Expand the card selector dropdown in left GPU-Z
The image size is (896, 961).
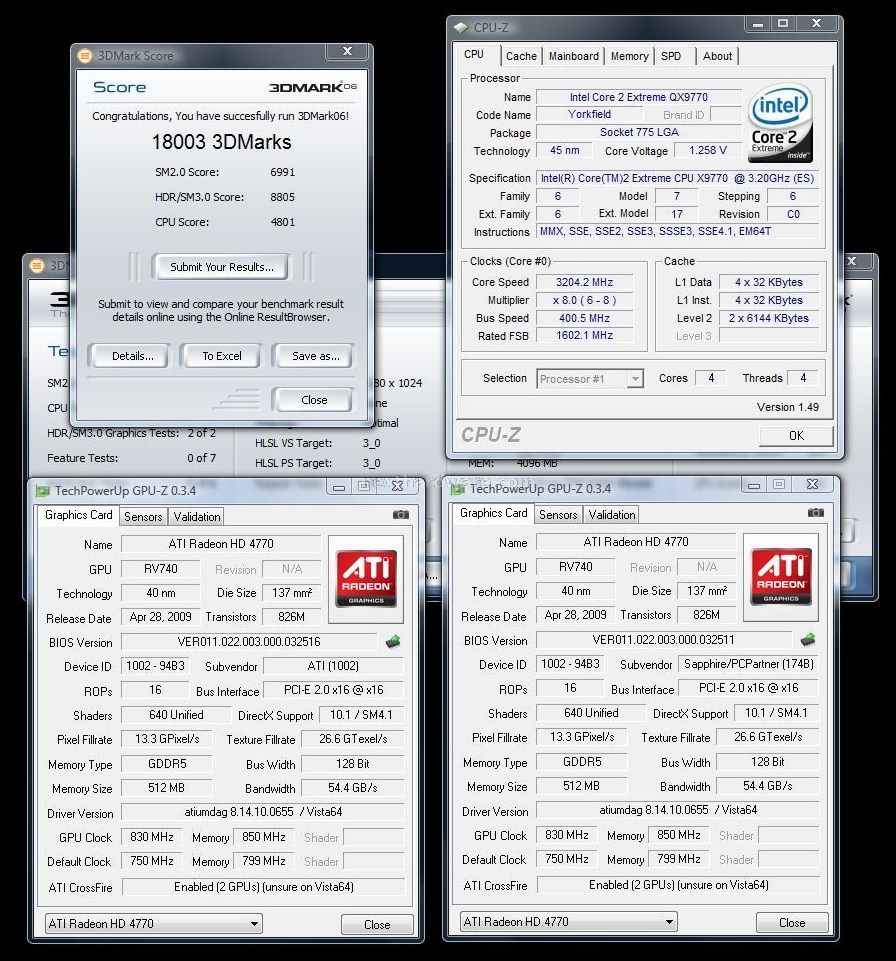pos(154,924)
